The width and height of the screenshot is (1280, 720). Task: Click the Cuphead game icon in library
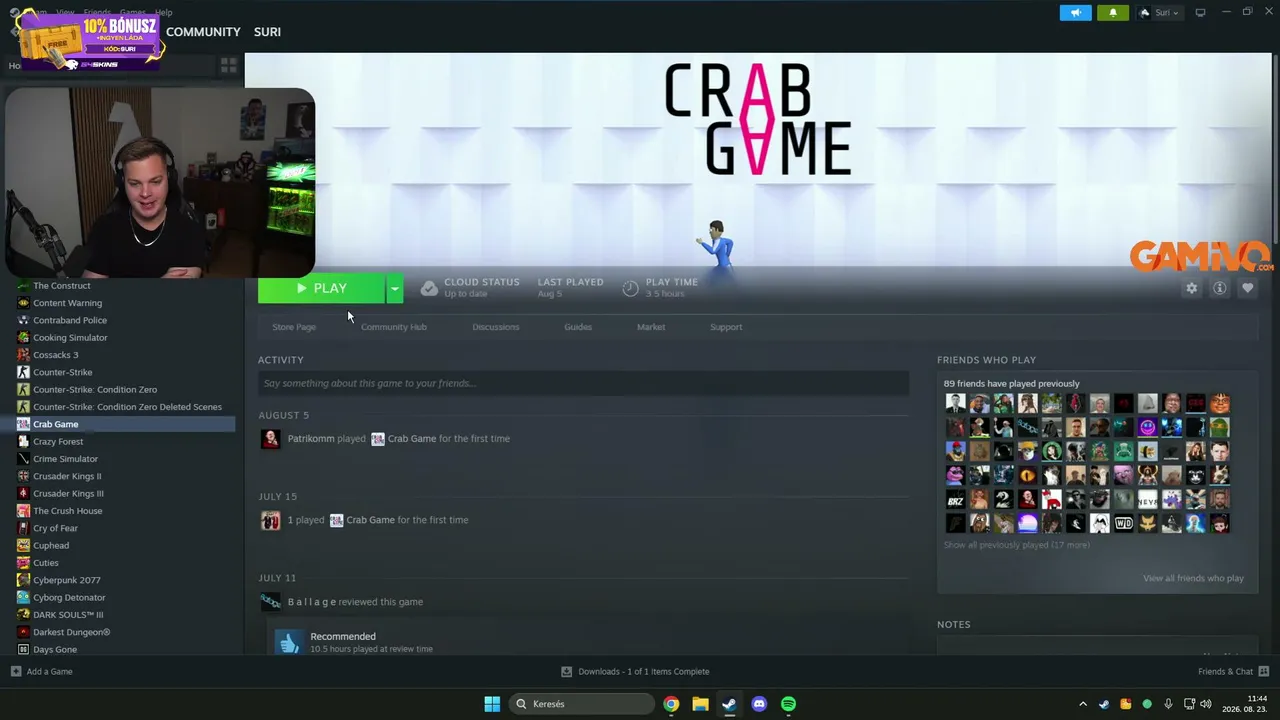tap(23, 545)
